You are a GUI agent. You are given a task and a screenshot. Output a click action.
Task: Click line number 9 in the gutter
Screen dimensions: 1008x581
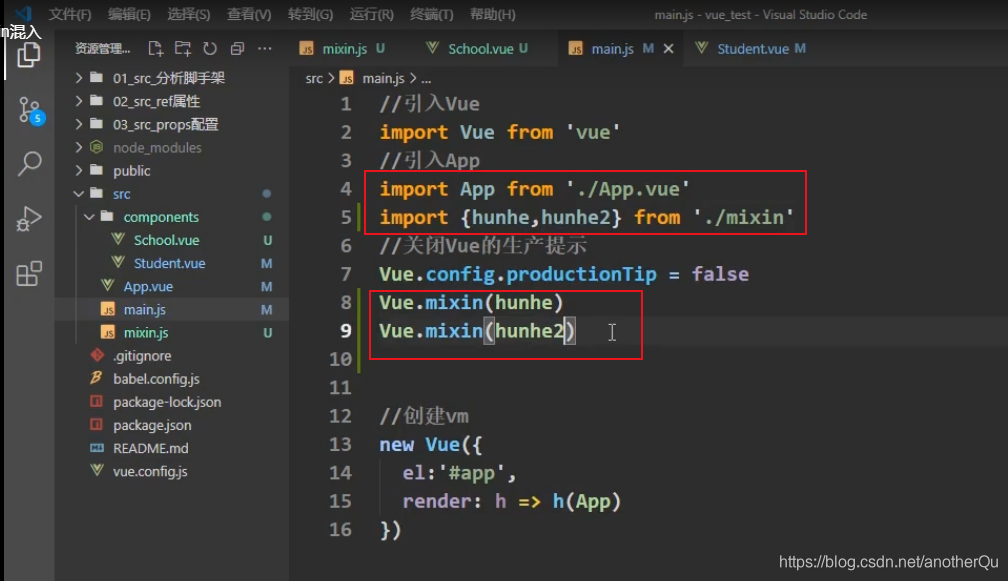click(346, 331)
